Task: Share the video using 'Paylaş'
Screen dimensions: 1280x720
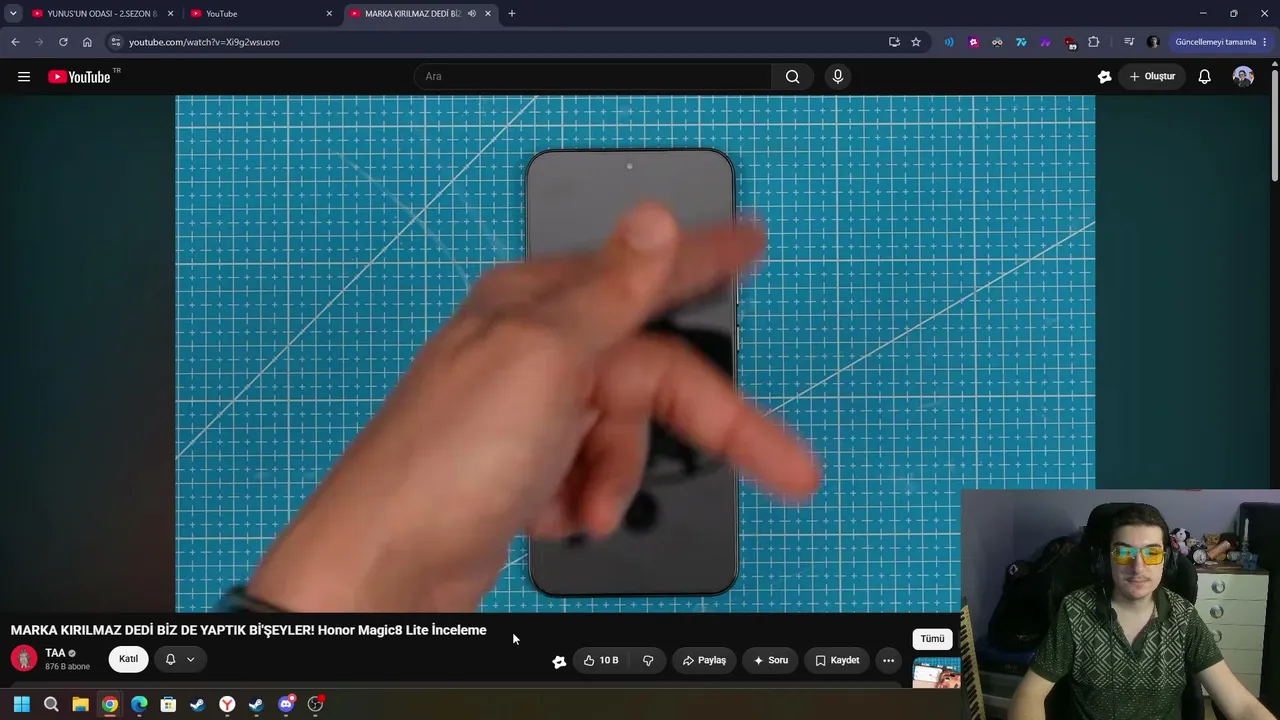Action: (704, 660)
